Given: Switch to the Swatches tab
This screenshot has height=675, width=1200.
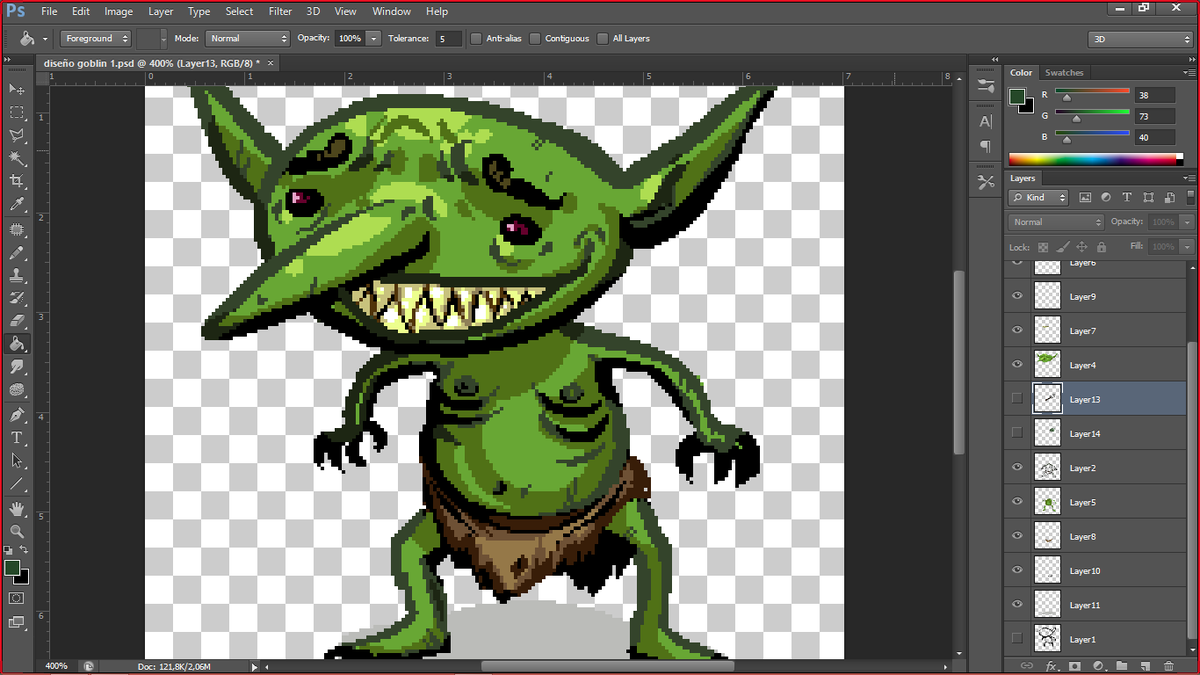Looking at the screenshot, I should (1064, 73).
